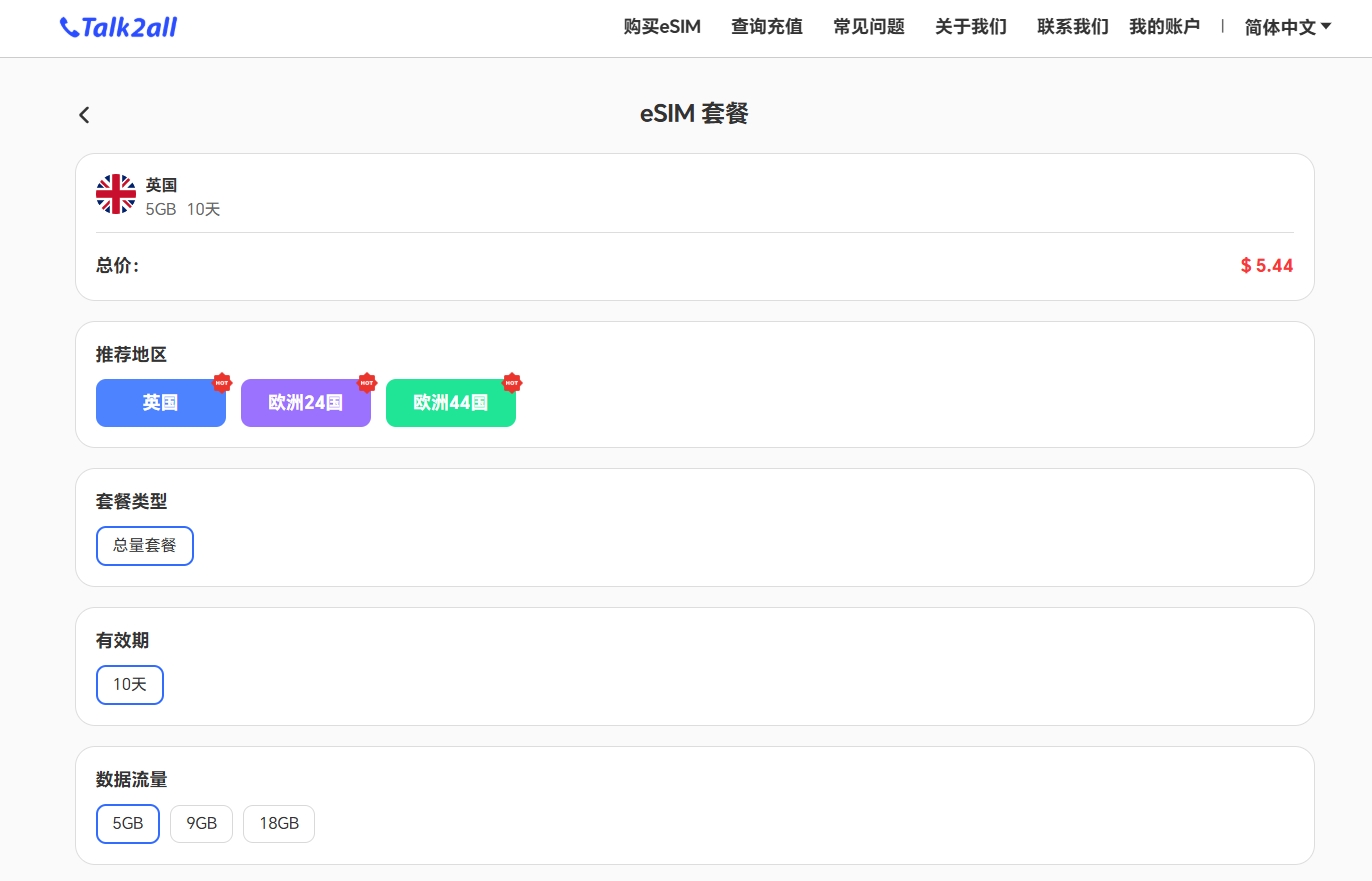Open 我的账户 account page

tap(1164, 27)
